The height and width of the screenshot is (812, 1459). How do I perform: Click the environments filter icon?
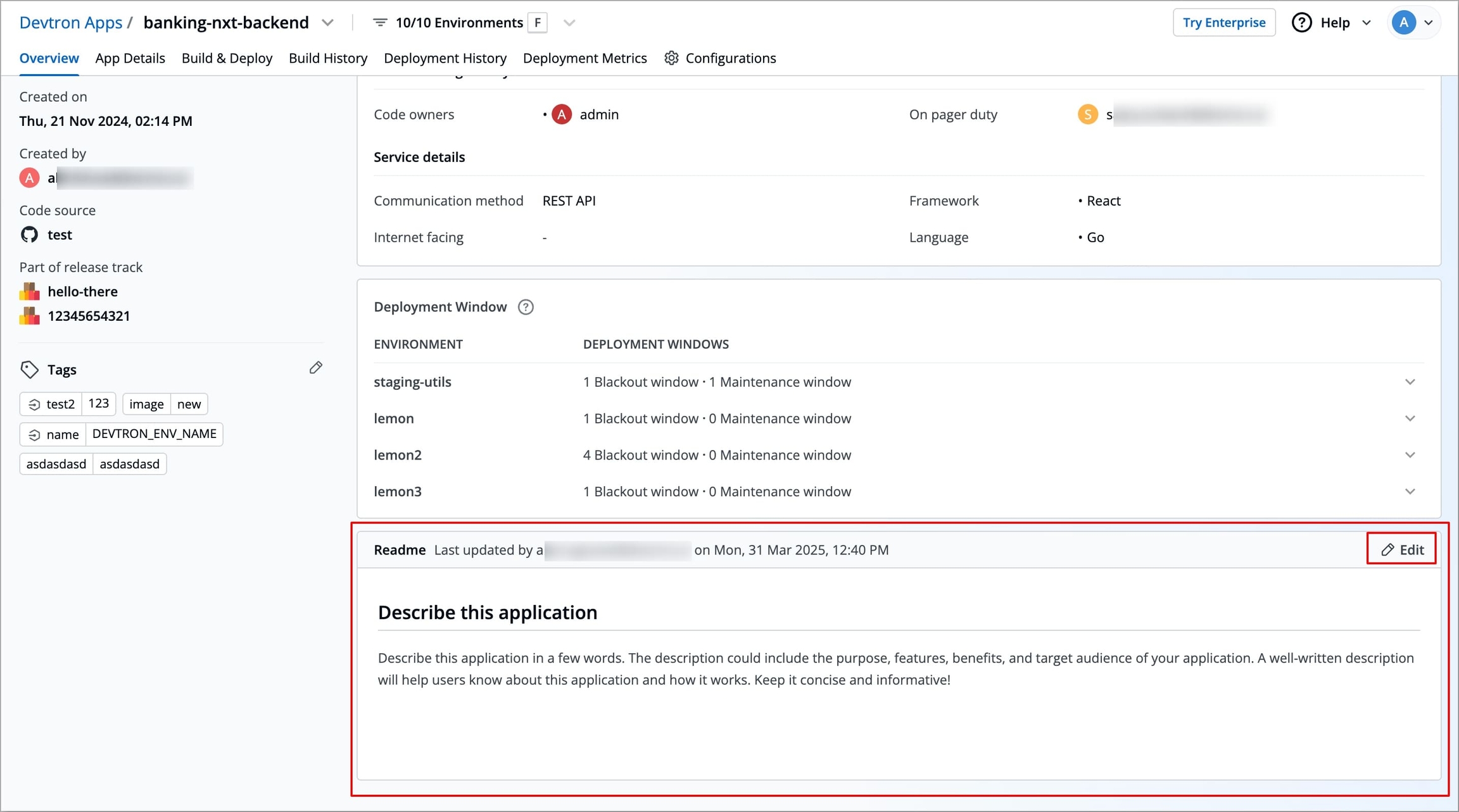click(380, 23)
